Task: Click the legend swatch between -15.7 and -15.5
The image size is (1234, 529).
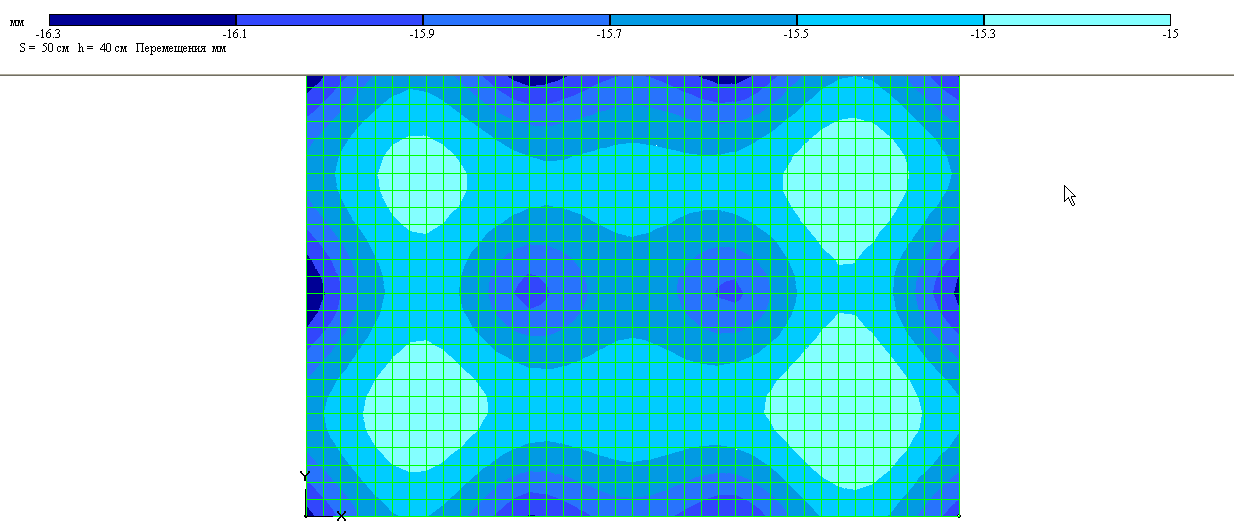Action: point(704,20)
